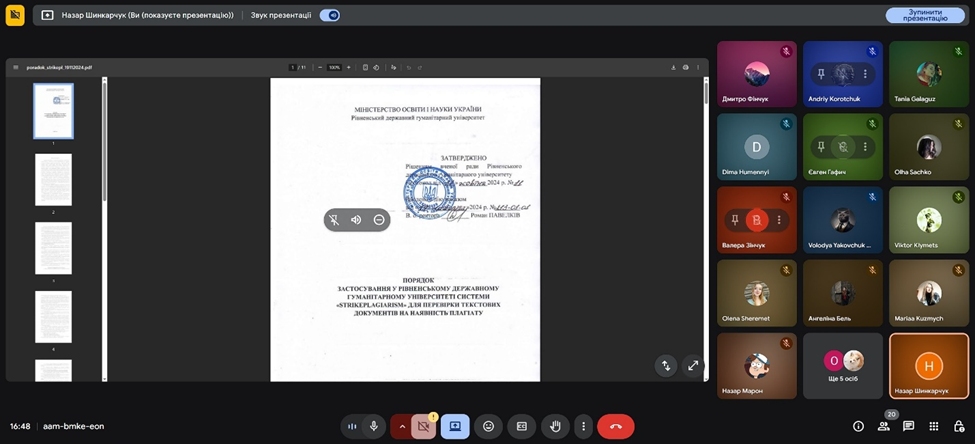Open the activities grid icon
This screenshot has height=444, width=975.
click(x=934, y=426)
